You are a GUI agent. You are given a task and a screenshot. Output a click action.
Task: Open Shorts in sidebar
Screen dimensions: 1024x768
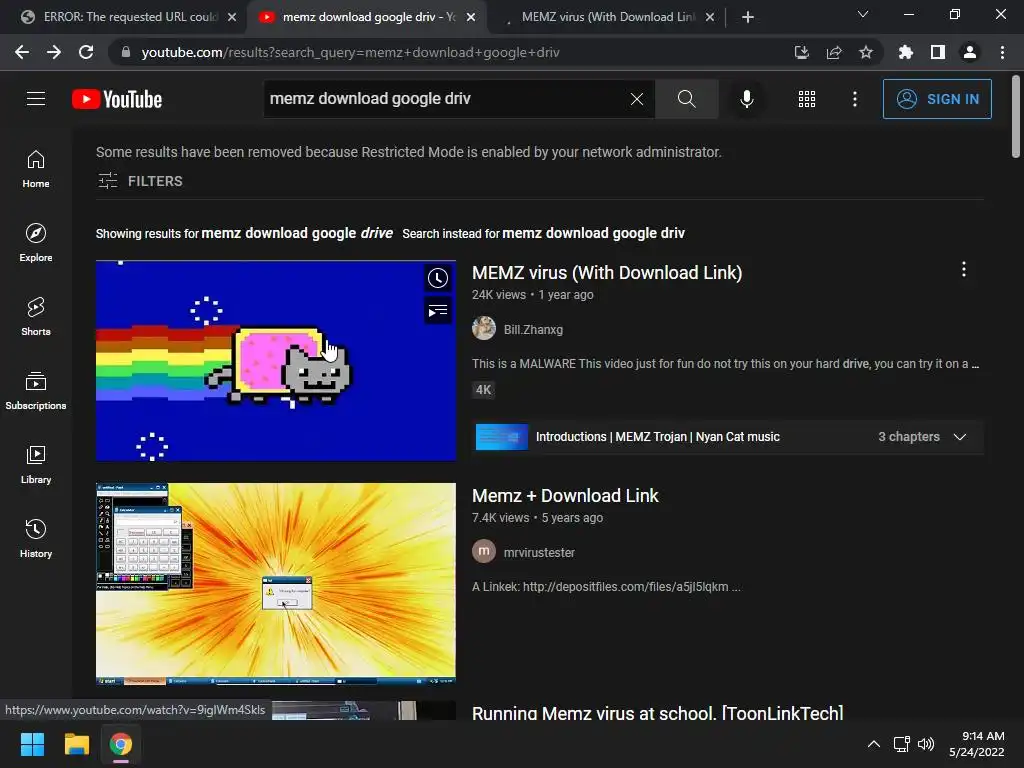[x=36, y=317]
